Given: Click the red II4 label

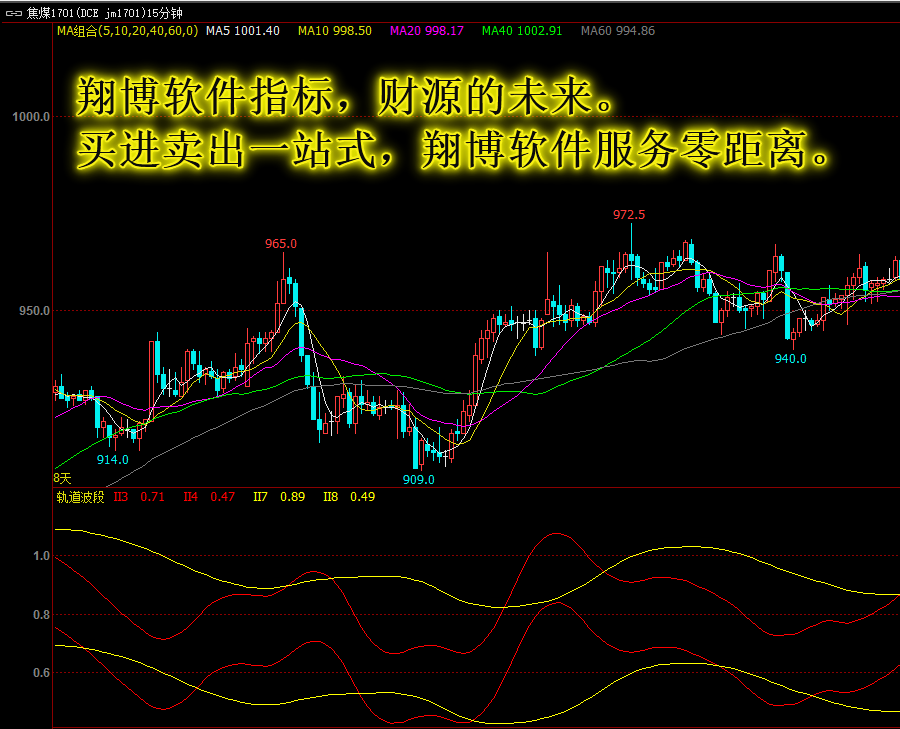Looking at the screenshot, I should coord(191,497).
